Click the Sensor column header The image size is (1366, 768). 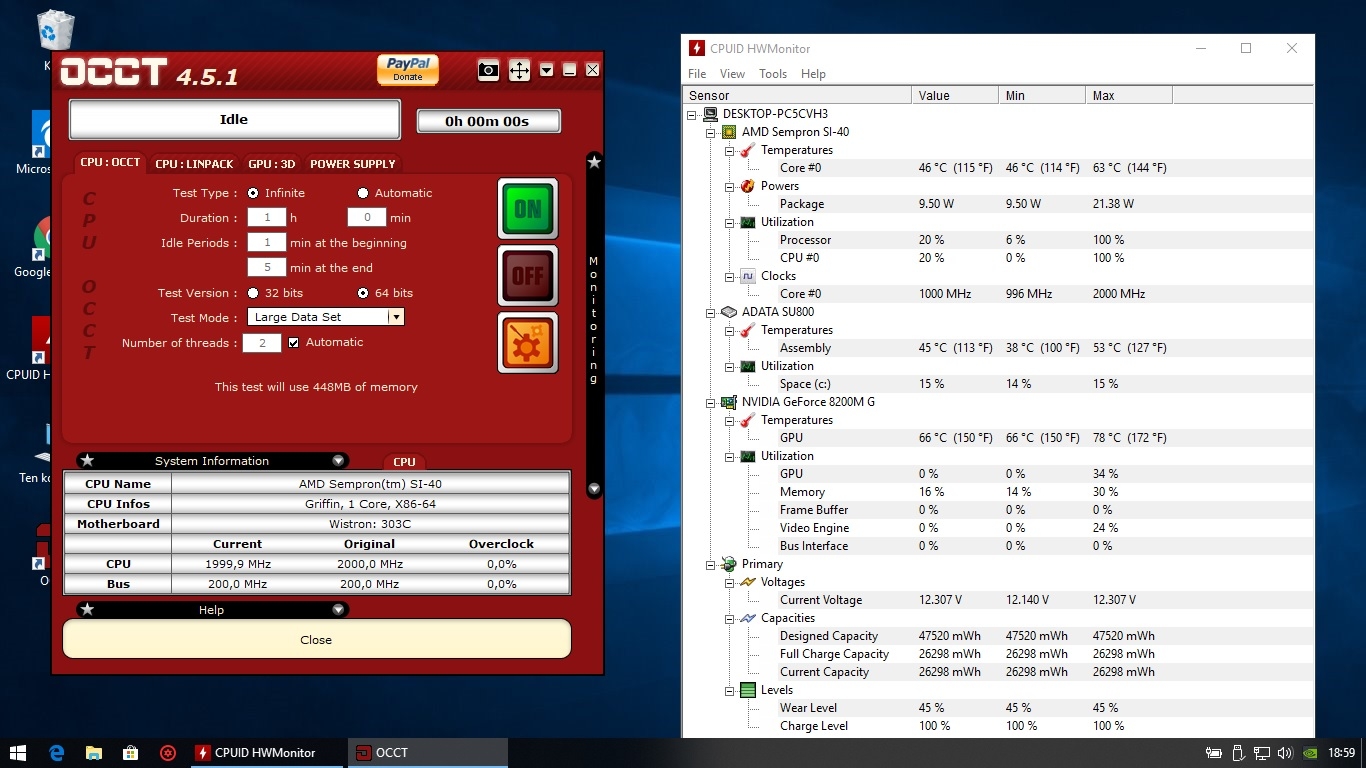(x=797, y=96)
